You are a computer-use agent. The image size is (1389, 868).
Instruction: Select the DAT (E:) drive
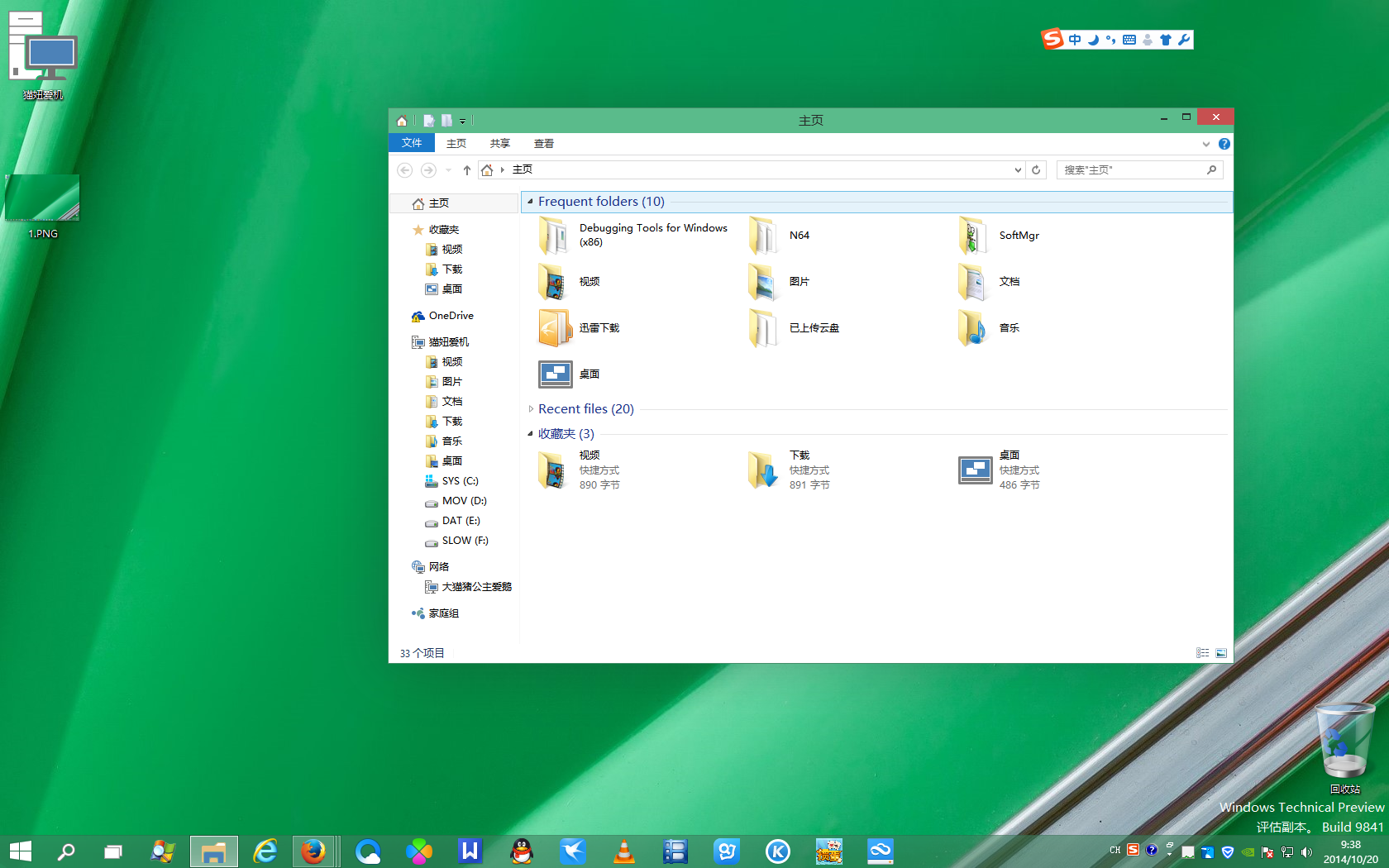452,521
